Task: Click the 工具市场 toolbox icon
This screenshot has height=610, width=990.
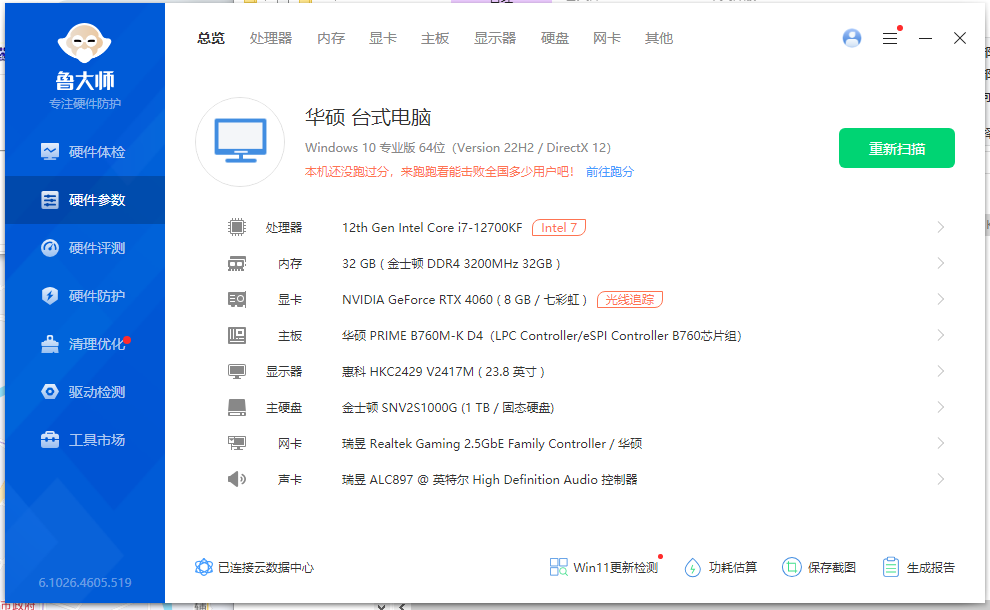Action: 50,440
